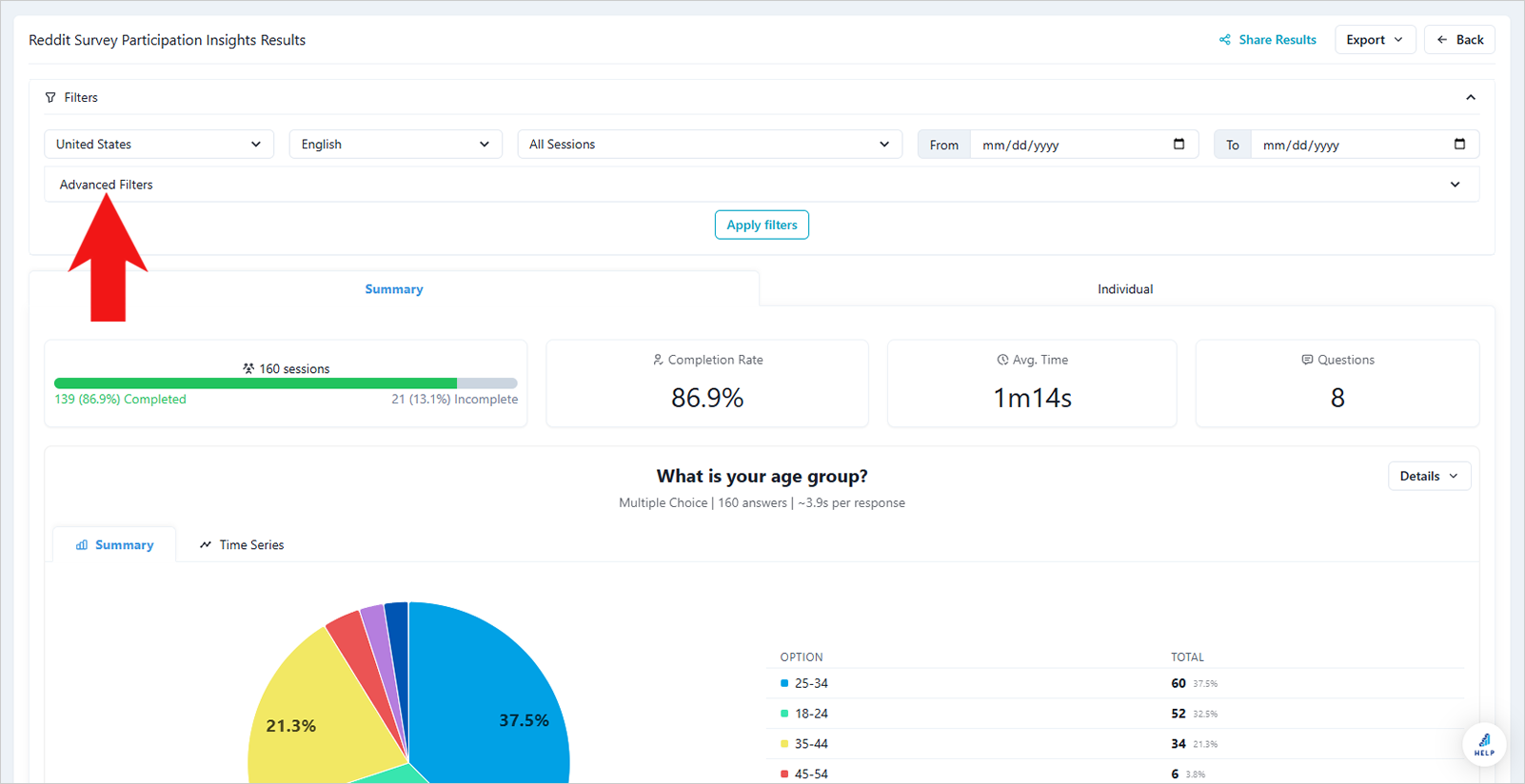
Task: Go back with the Back button
Action: 1459,40
